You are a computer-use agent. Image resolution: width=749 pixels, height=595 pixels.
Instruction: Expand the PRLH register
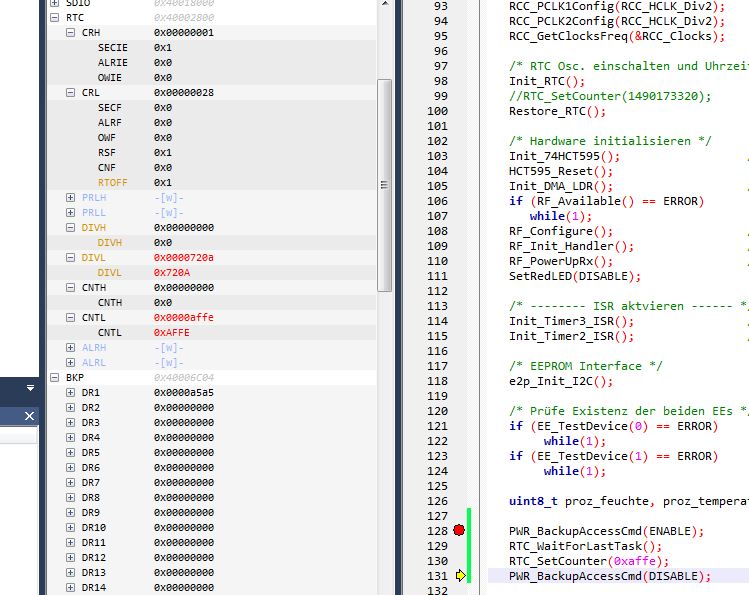pos(70,198)
